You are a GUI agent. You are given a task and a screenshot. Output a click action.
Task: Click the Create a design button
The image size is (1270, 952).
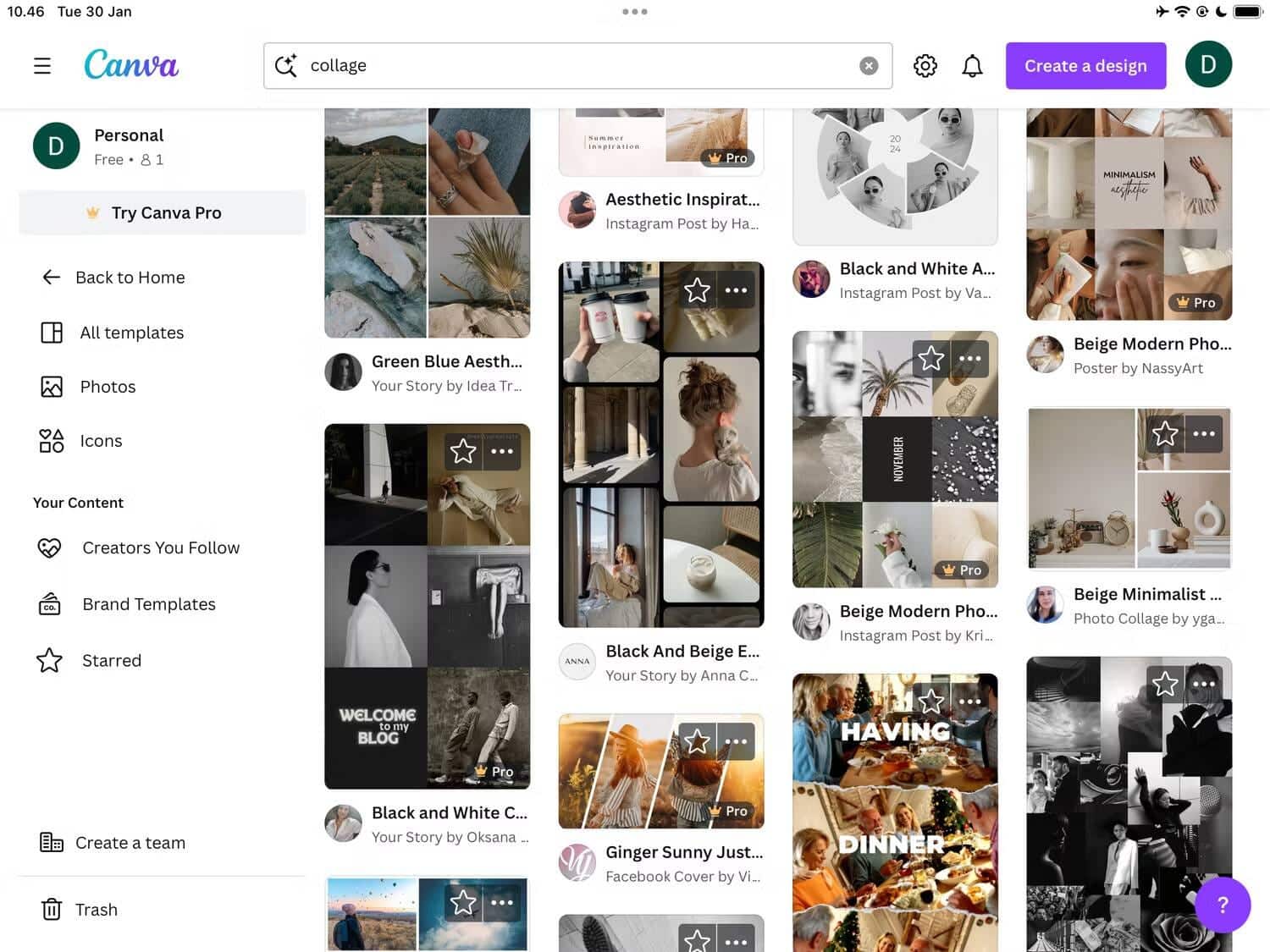tap(1085, 66)
